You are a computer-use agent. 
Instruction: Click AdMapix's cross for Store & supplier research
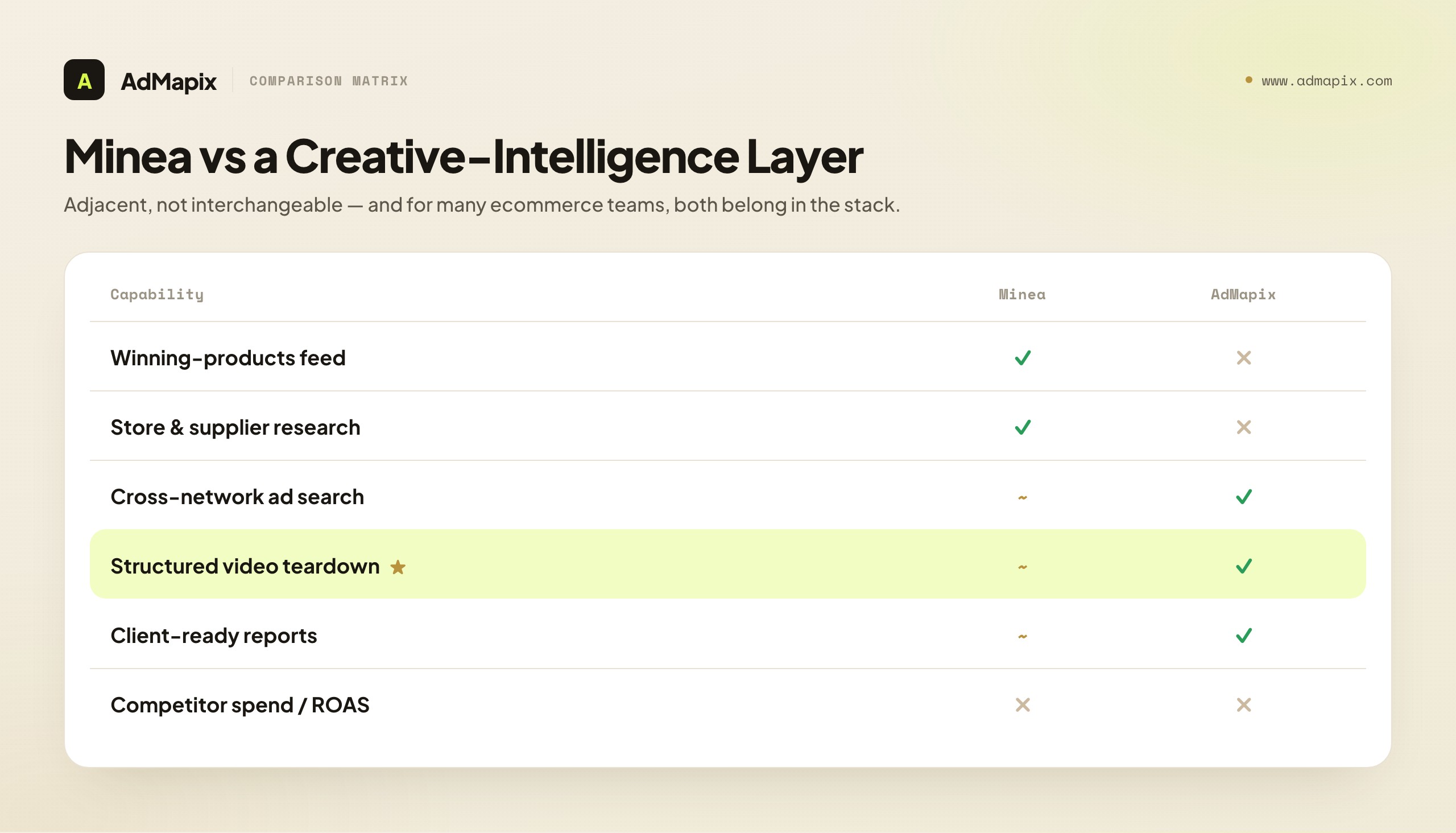coord(1244,427)
